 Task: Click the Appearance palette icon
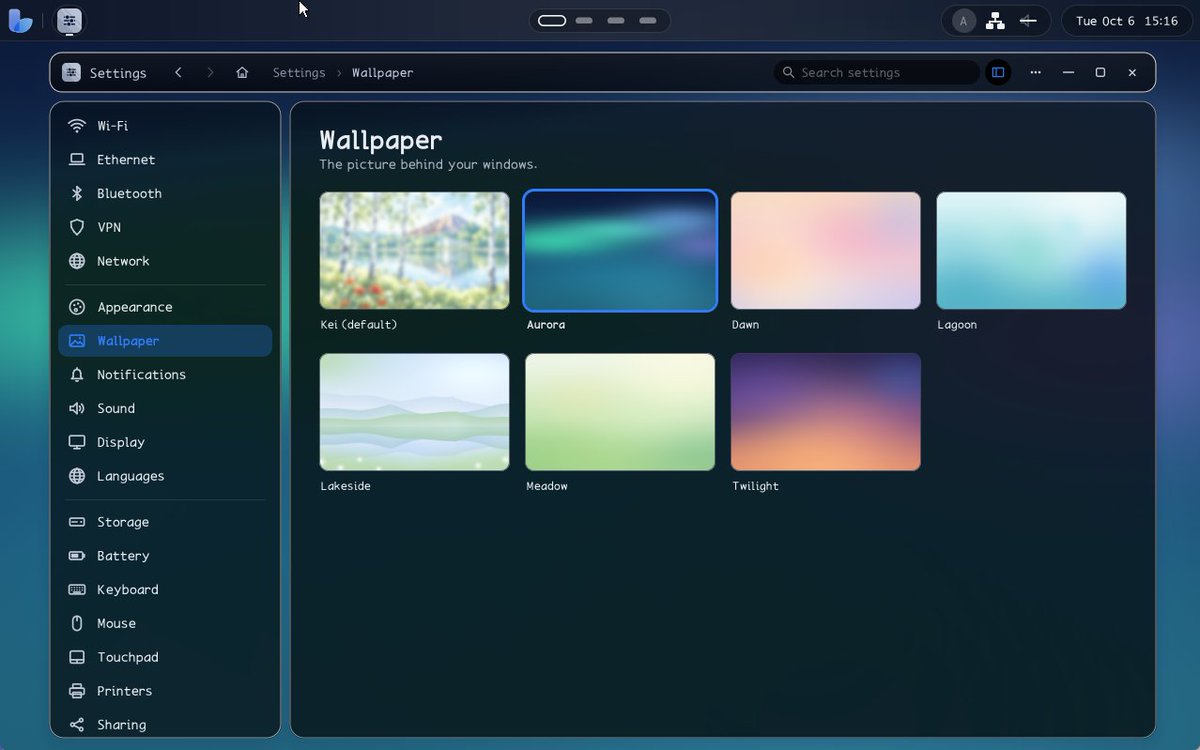click(x=77, y=307)
